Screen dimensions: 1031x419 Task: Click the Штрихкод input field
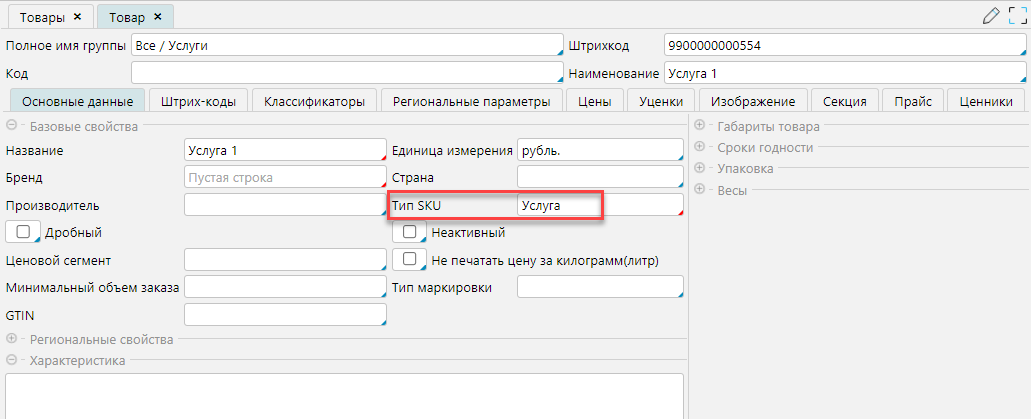pyautogui.click(x=844, y=45)
